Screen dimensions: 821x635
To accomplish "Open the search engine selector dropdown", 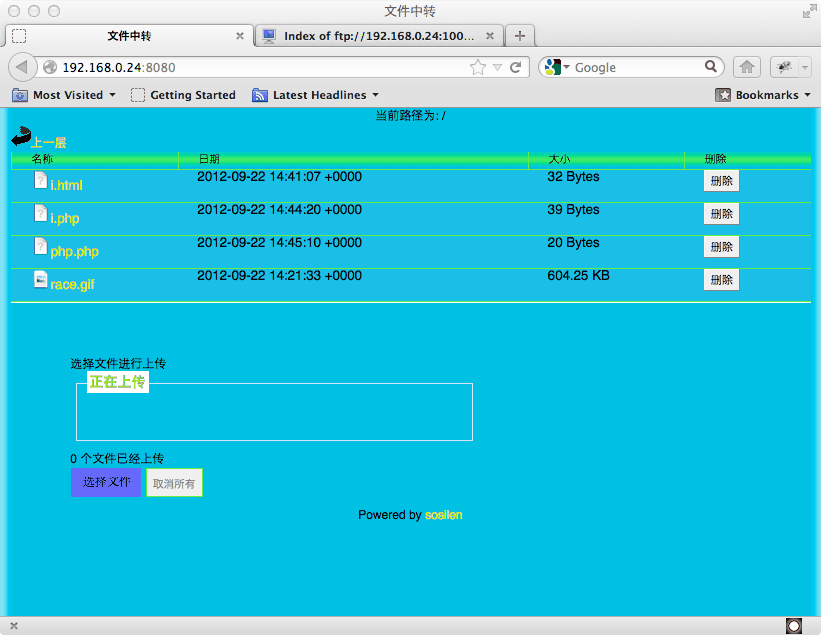I will pos(556,67).
